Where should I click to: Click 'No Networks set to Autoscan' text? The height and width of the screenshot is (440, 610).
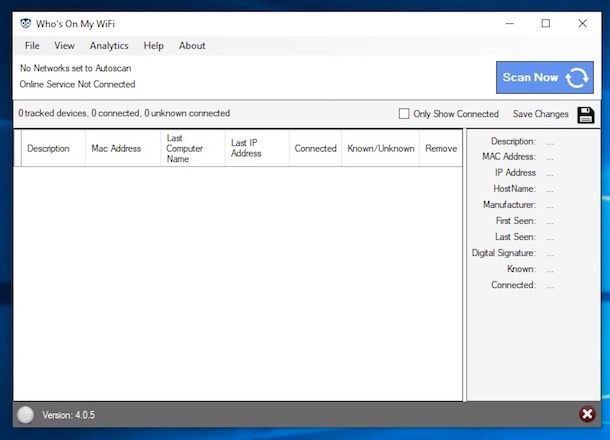coord(75,68)
